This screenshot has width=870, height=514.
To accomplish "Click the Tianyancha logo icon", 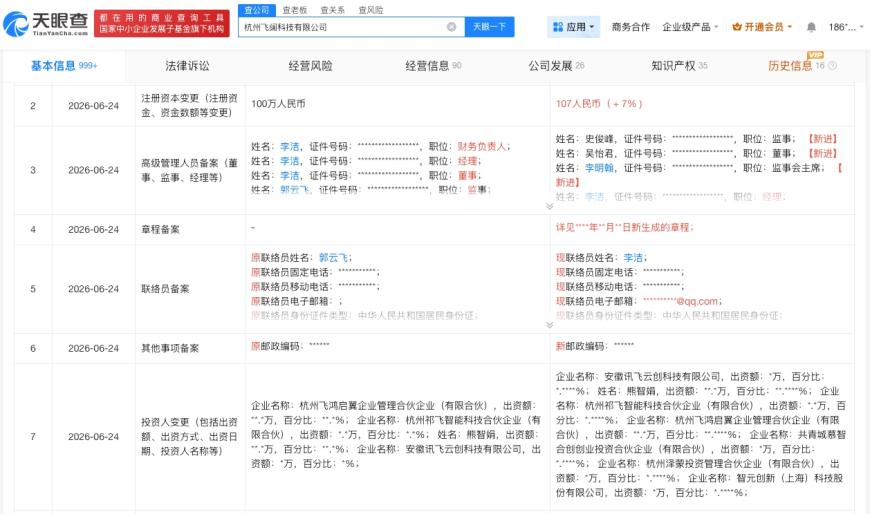I will point(16,24).
